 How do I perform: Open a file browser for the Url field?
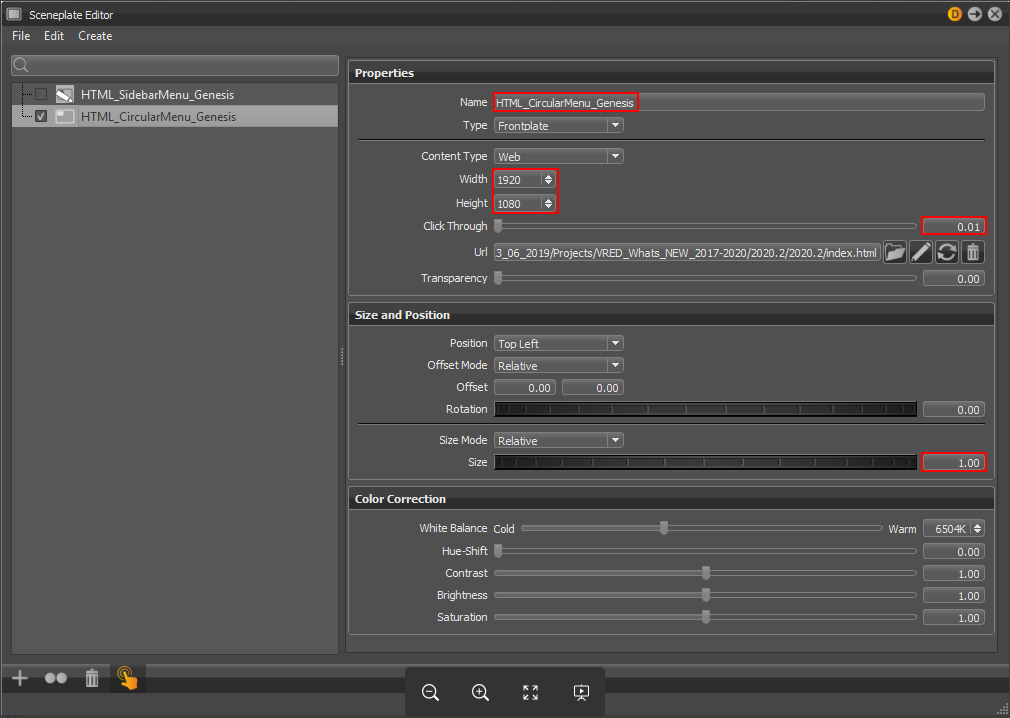[x=895, y=252]
